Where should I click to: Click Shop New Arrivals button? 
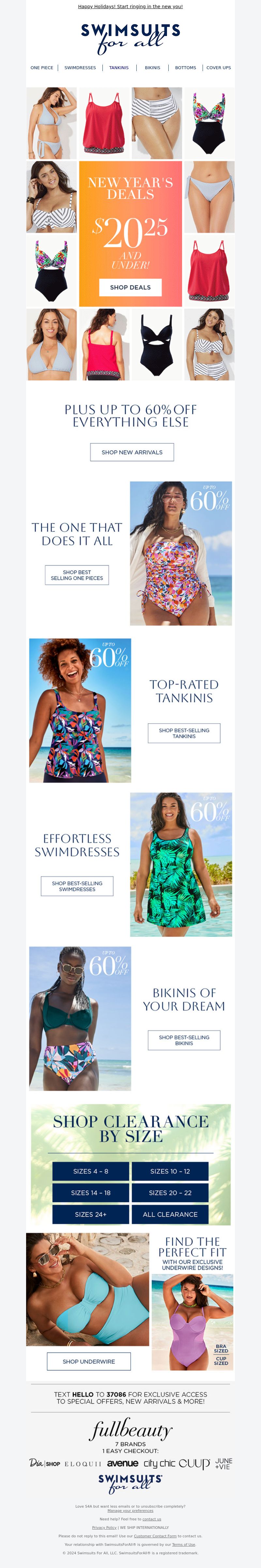tap(132, 452)
